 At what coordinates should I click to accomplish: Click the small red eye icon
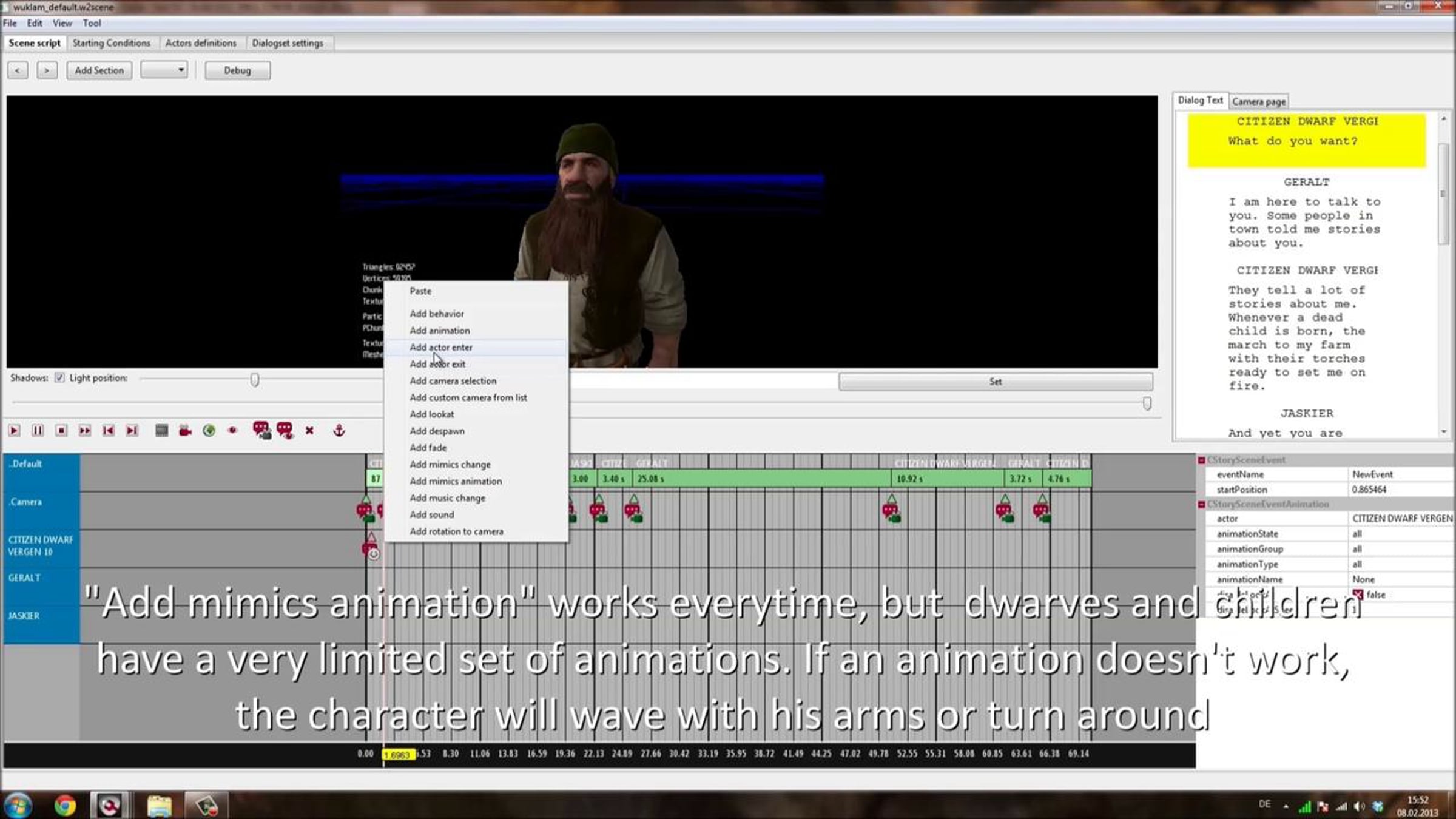point(232,430)
